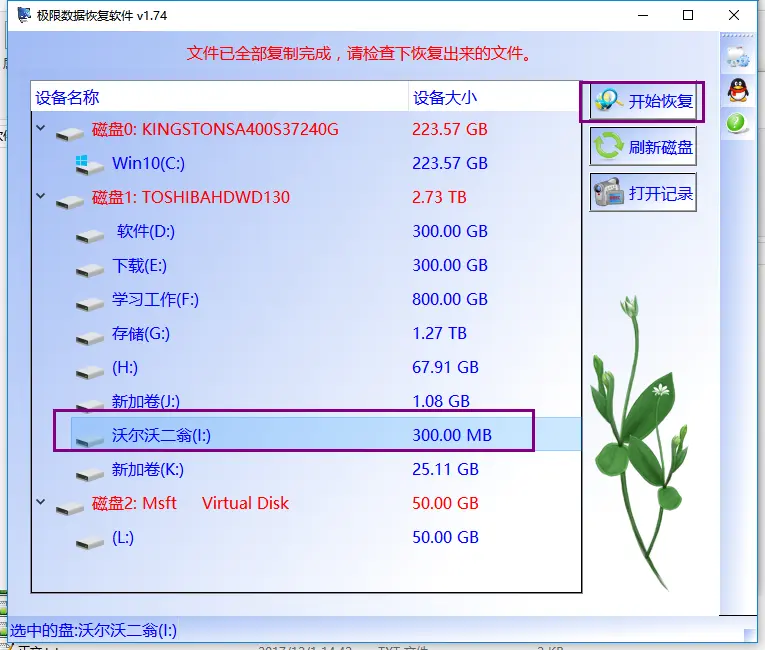Click the network settings icon atop the sidebar

(x=737, y=57)
